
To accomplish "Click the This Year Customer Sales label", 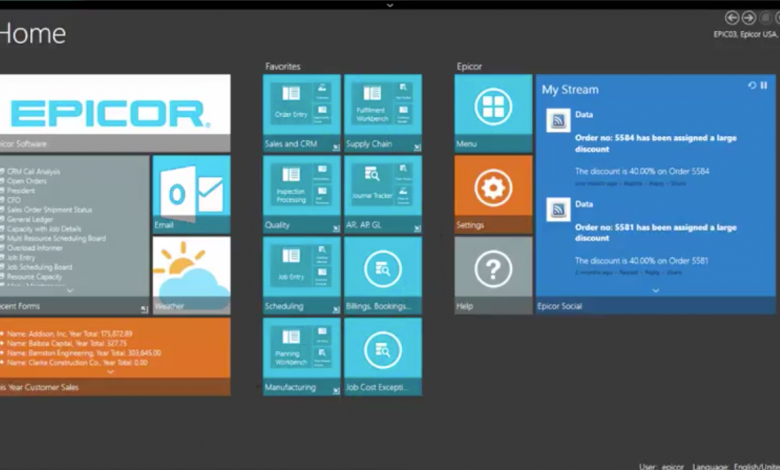I will (39, 387).
